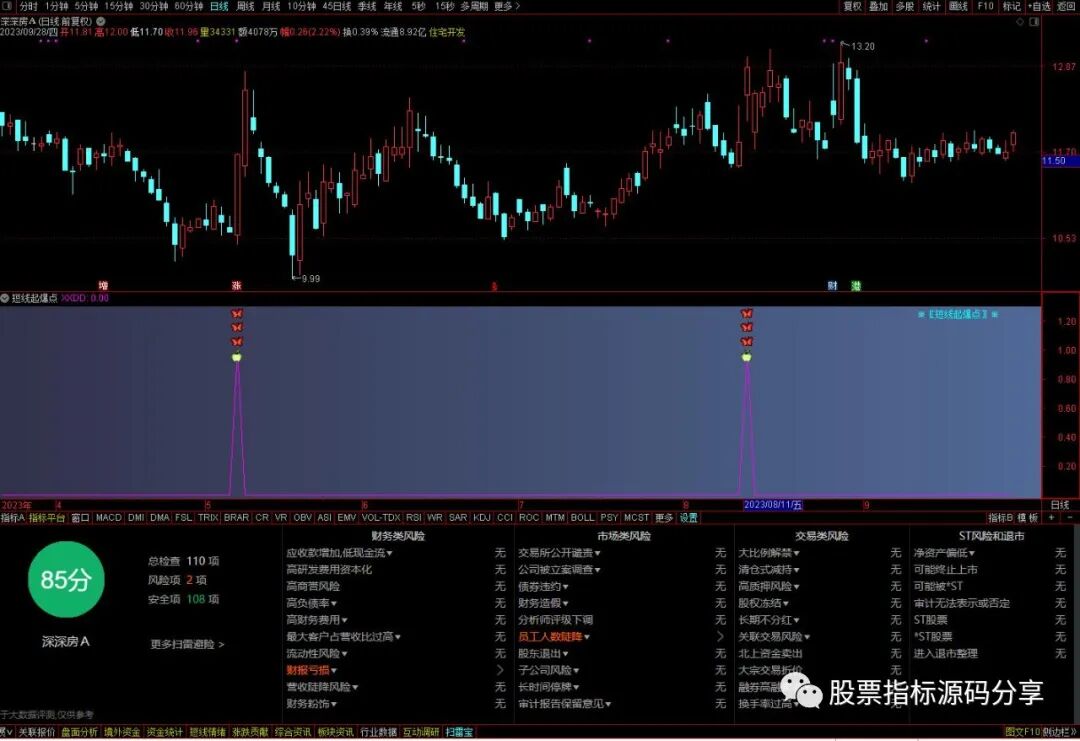Click the yellow signal dot on left spike
This screenshot has width=1080, height=741.
point(237,357)
